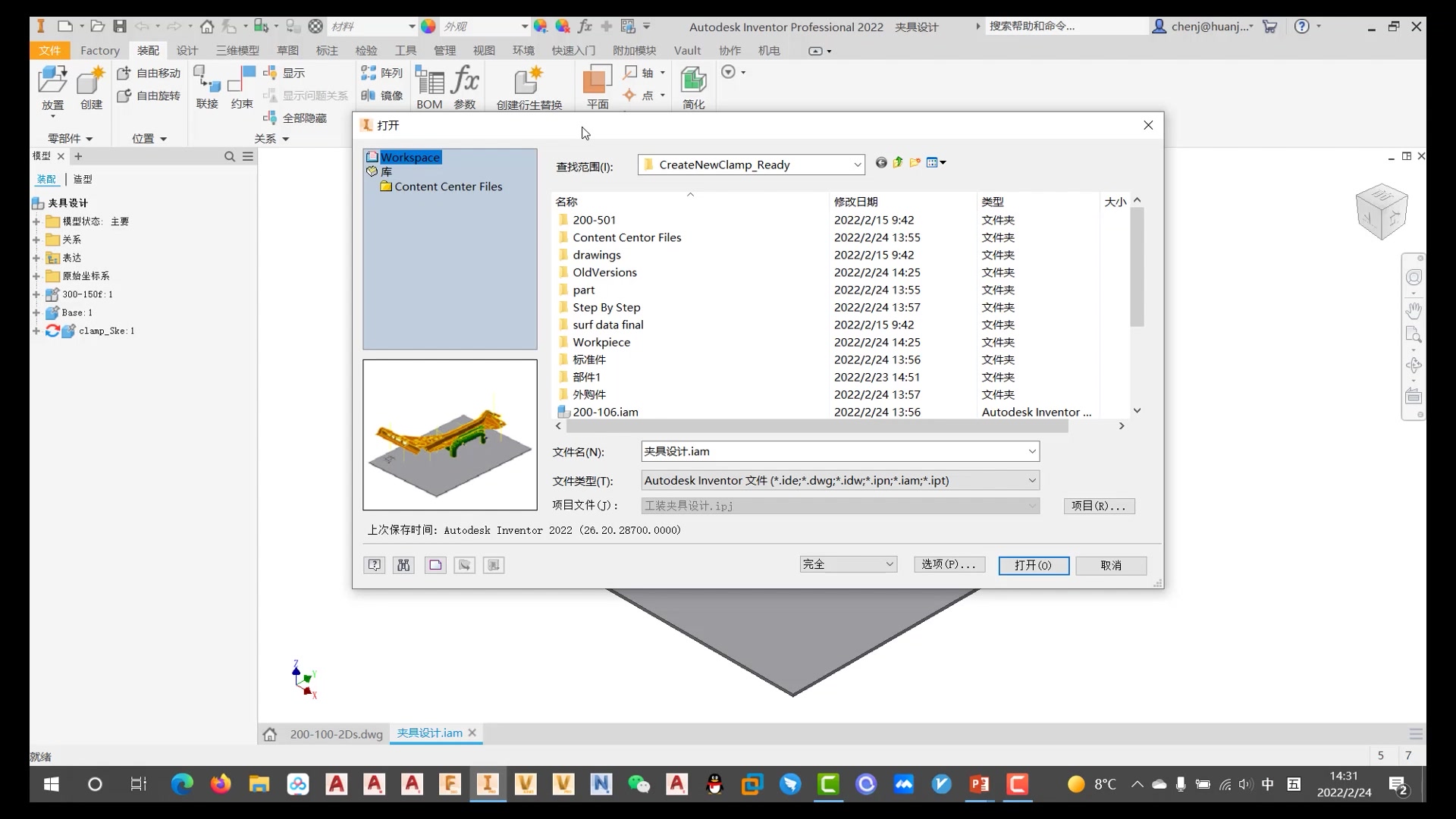Click 工具 menu in the menu bar
1456x819 pixels.
pos(405,51)
